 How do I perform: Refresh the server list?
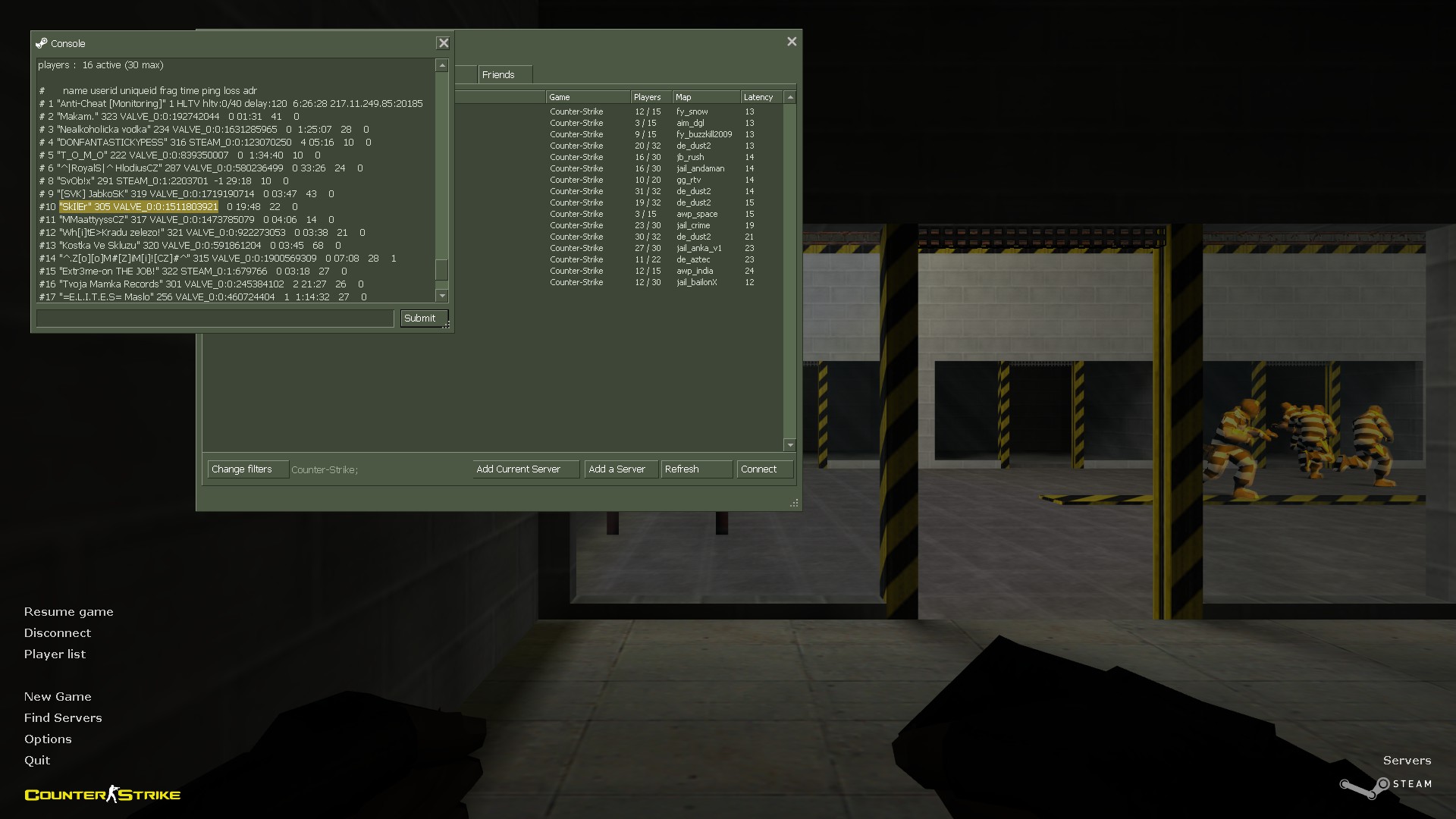696,469
